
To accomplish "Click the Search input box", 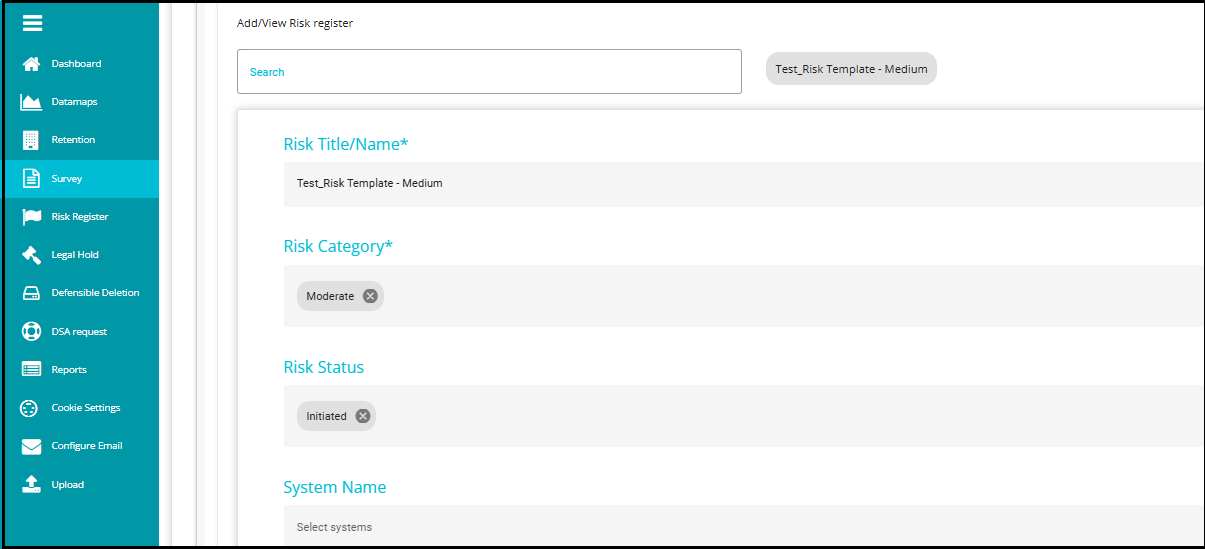I will [489, 72].
